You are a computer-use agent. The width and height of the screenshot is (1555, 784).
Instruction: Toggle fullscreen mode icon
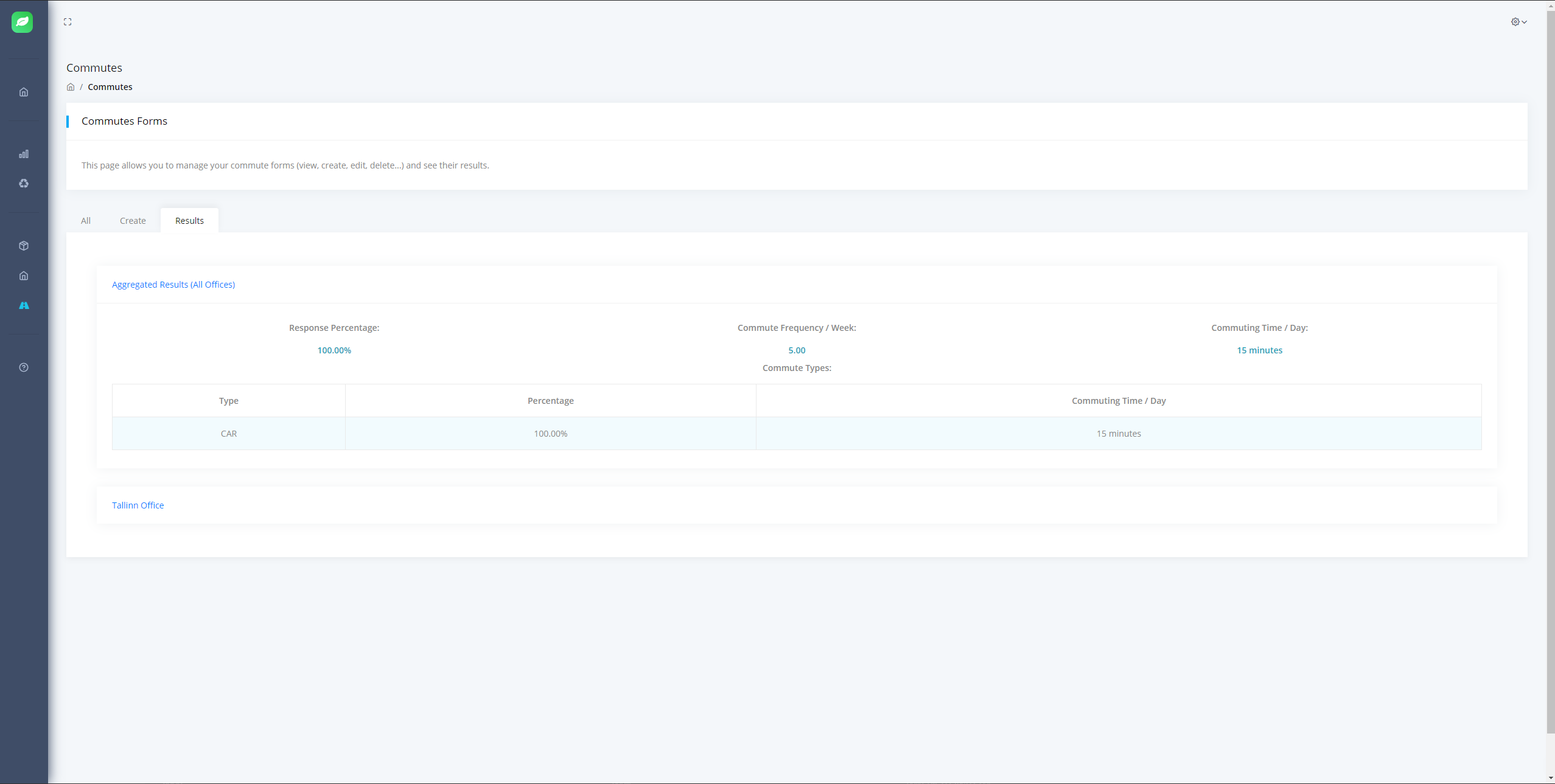(x=68, y=22)
